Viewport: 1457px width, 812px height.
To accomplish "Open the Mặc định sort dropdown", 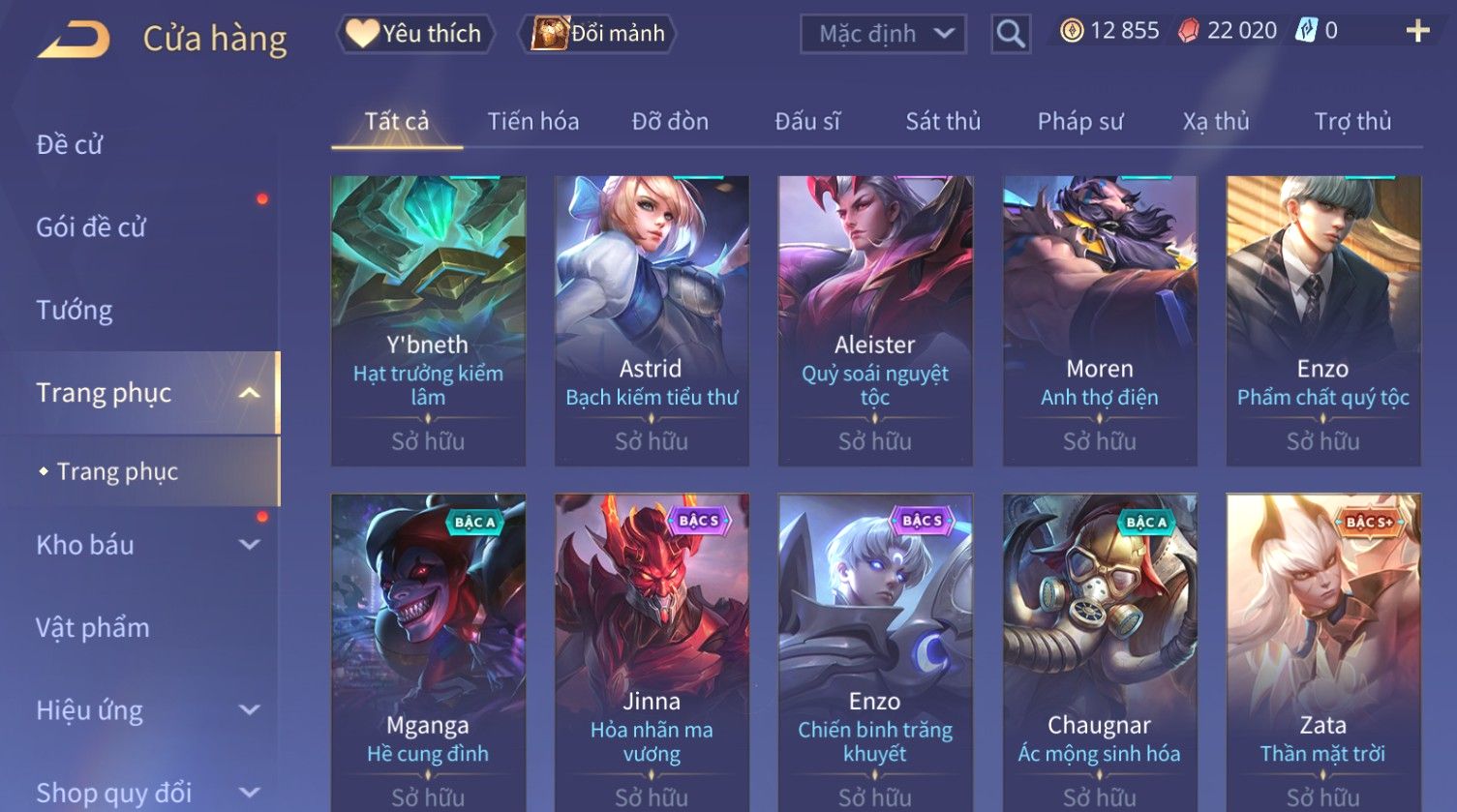I will pos(883,34).
